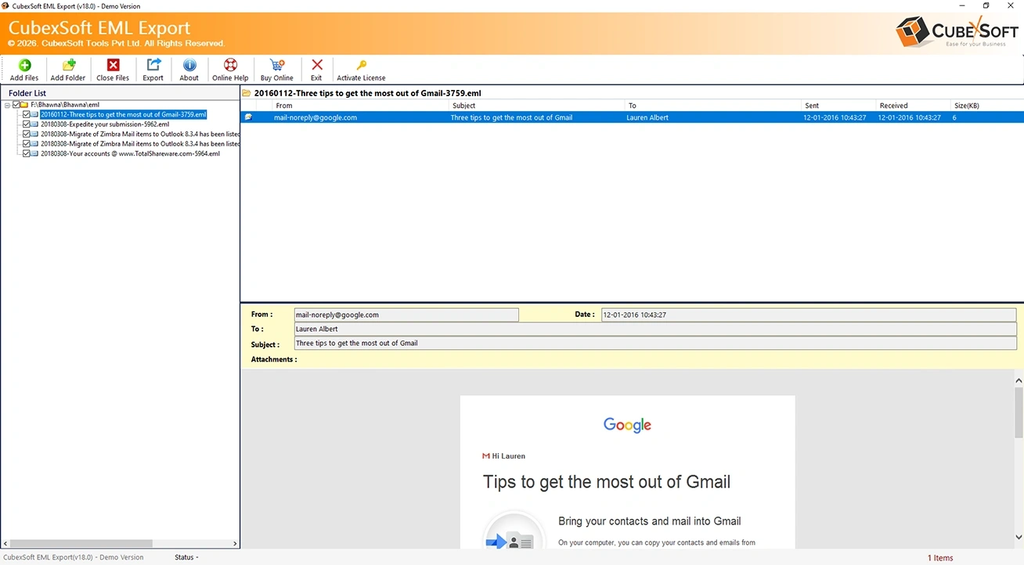The width and height of the screenshot is (1024, 565).
Task: Open the About information icon
Action: [x=189, y=69]
